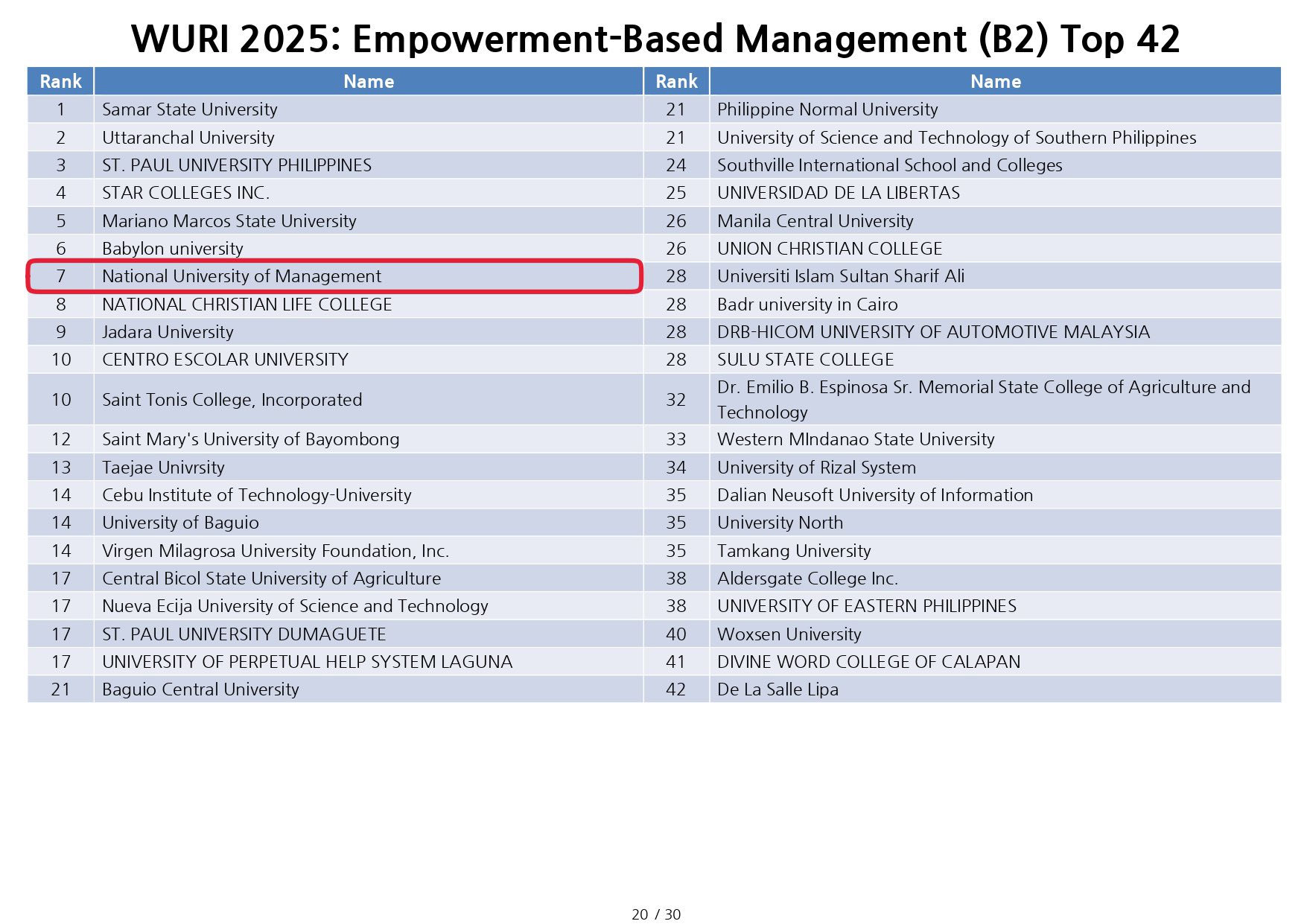Click the title 'WURI 2025: Empowerment-Based Management (B2) Top 42'
1307x924 pixels.
point(655,39)
